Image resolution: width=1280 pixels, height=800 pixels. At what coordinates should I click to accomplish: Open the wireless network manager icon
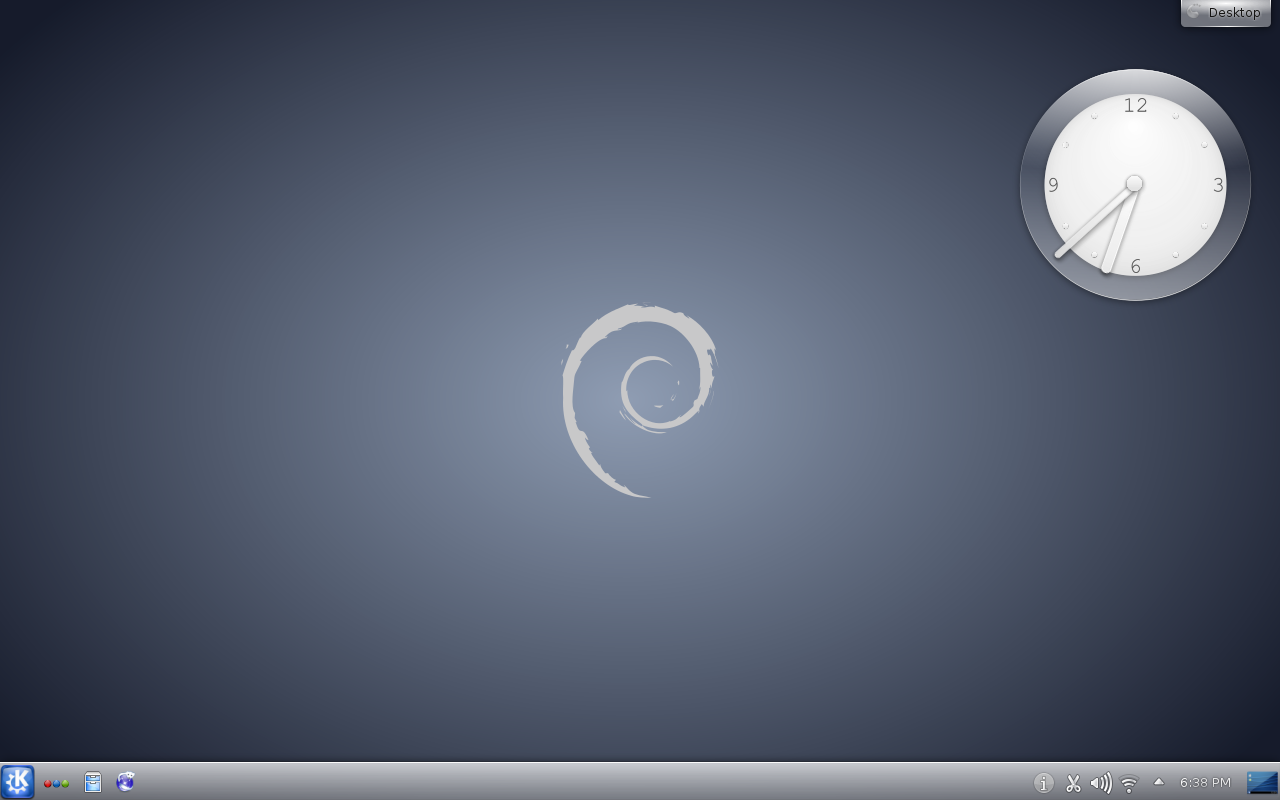(1129, 784)
